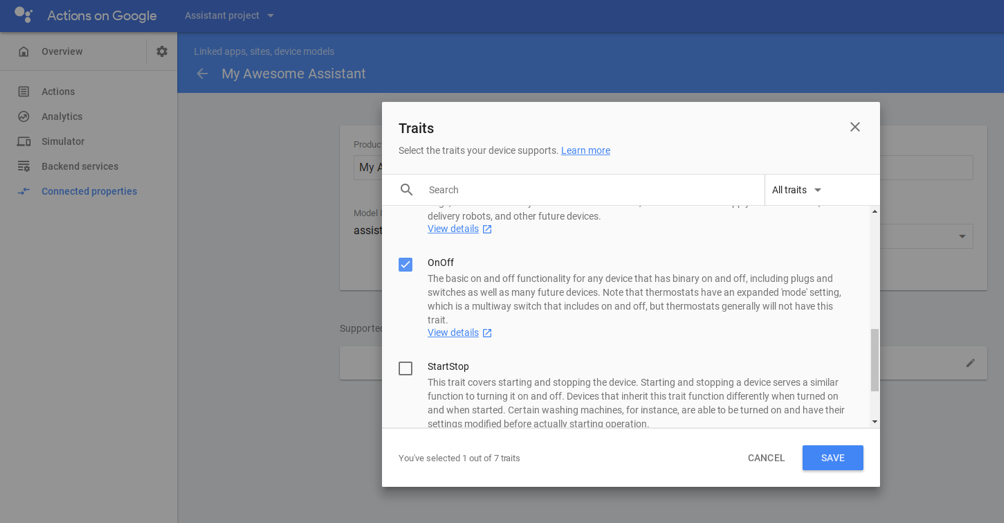Click the search magnifier icon

coord(407,189)
